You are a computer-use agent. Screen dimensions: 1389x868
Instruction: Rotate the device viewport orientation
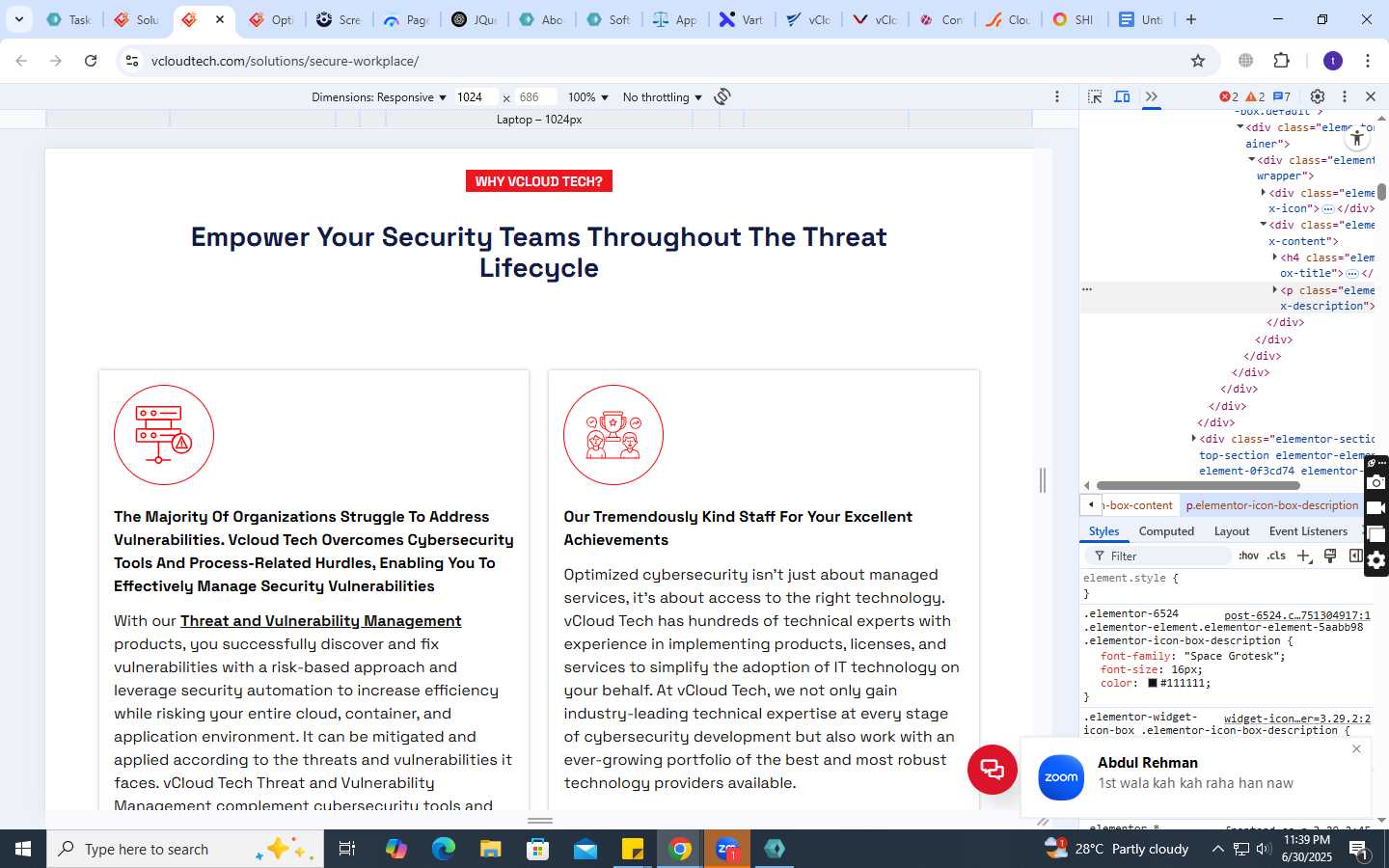(722, 96)
